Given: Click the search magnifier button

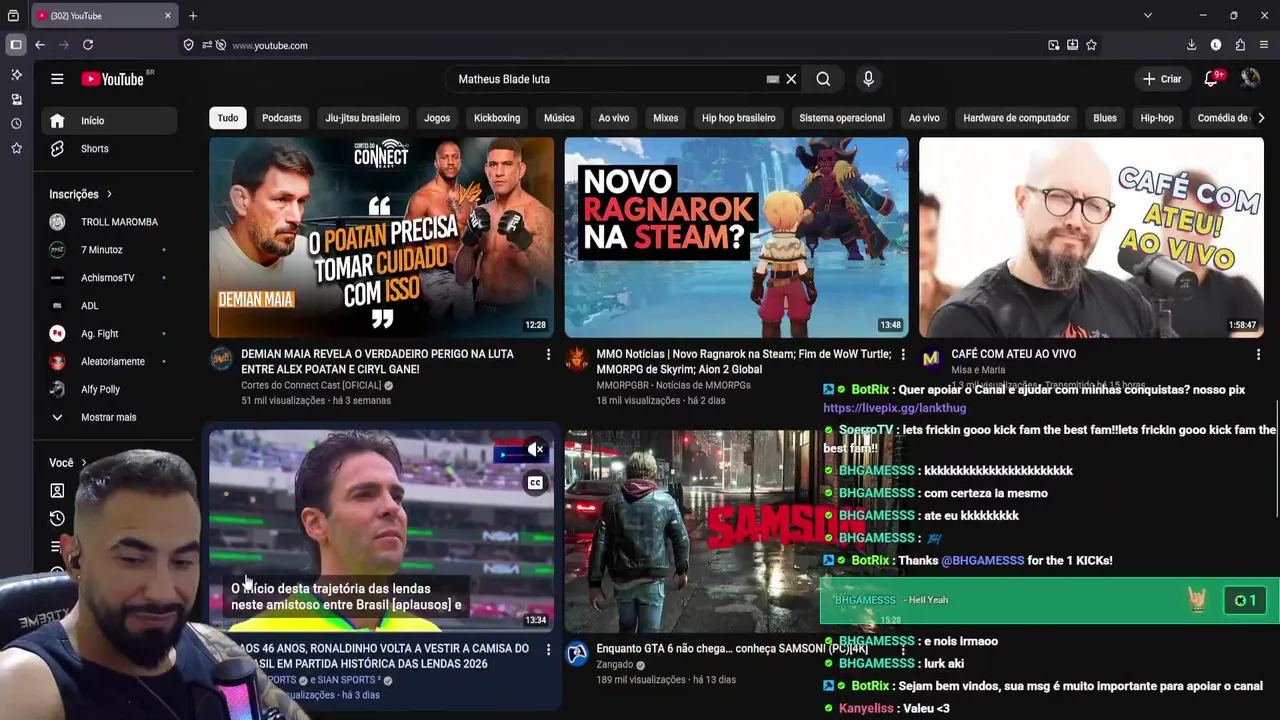Looking at the screenshot, I should (x=823, y=79).
